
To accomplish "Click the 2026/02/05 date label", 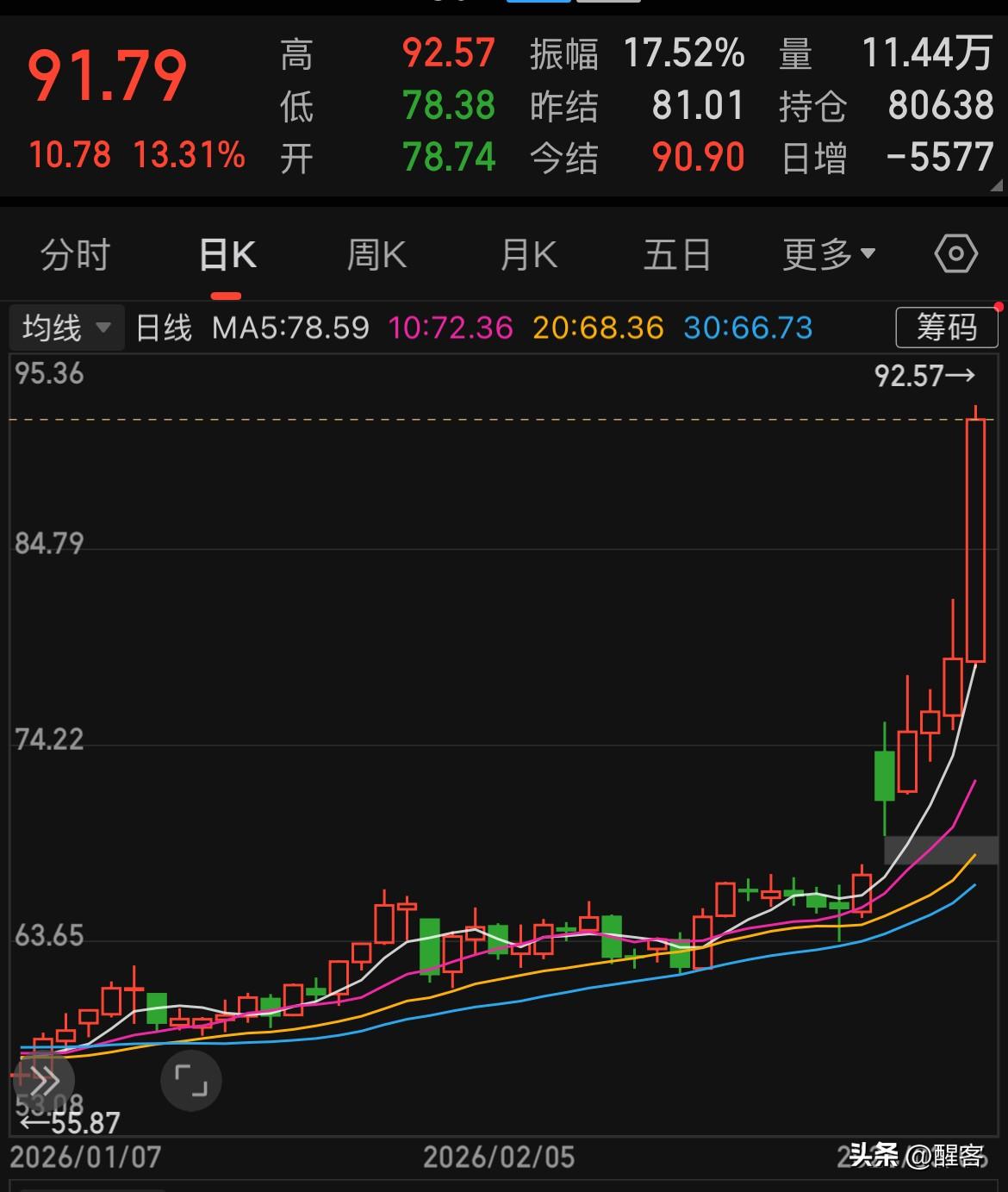I will pos(501,1158).
